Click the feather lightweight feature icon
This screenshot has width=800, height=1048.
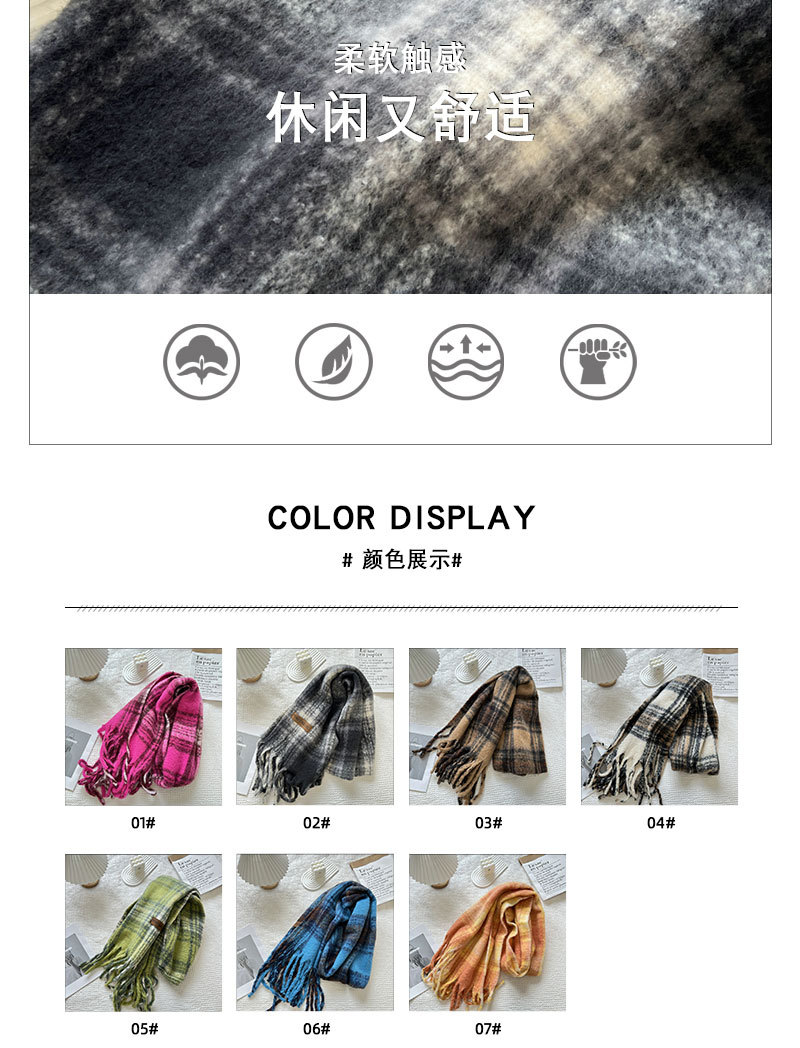334,362
